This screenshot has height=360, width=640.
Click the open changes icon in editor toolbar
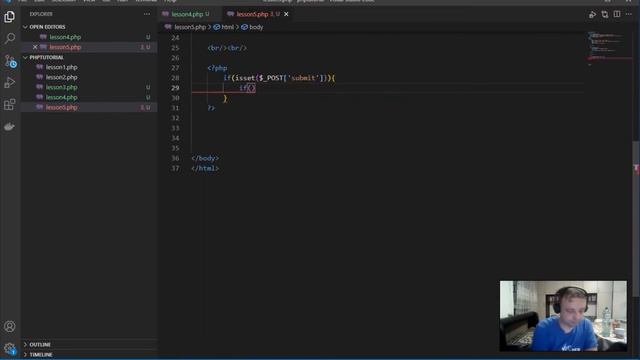tap(604, 14)
